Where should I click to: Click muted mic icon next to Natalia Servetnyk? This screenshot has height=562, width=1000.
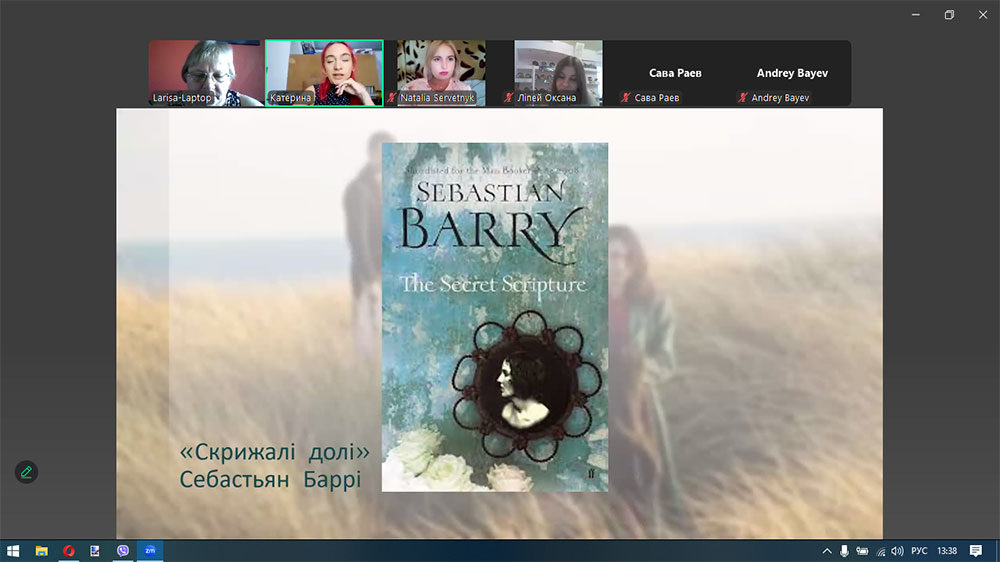pyautogui.click(x=392, y=98)
